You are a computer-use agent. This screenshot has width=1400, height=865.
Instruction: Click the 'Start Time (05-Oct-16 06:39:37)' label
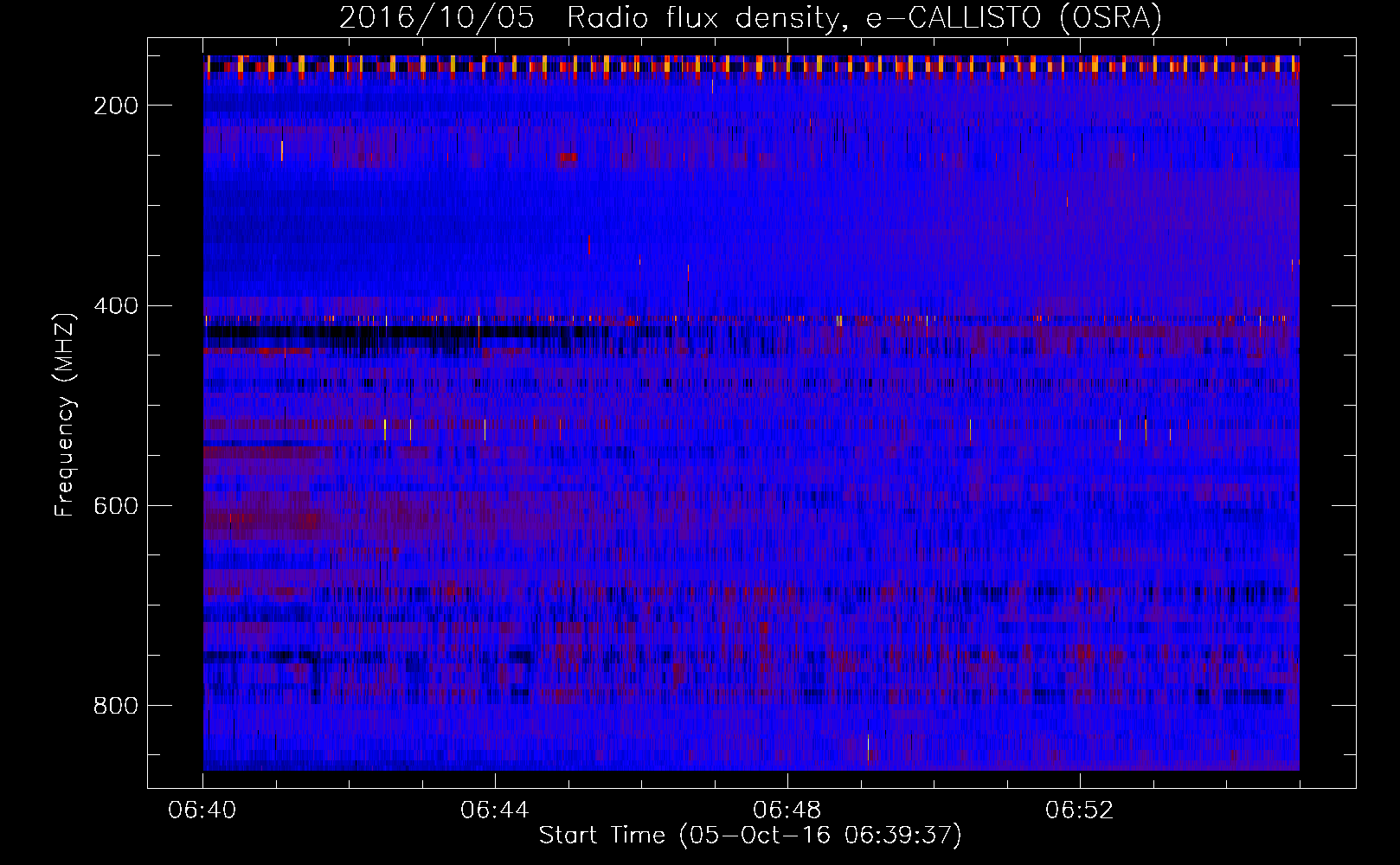pos(750,836)
